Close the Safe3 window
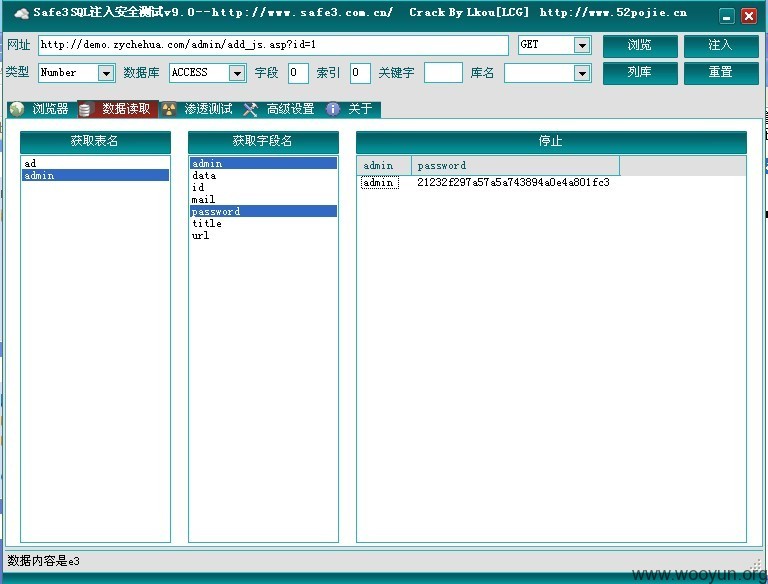 (748, 16)
